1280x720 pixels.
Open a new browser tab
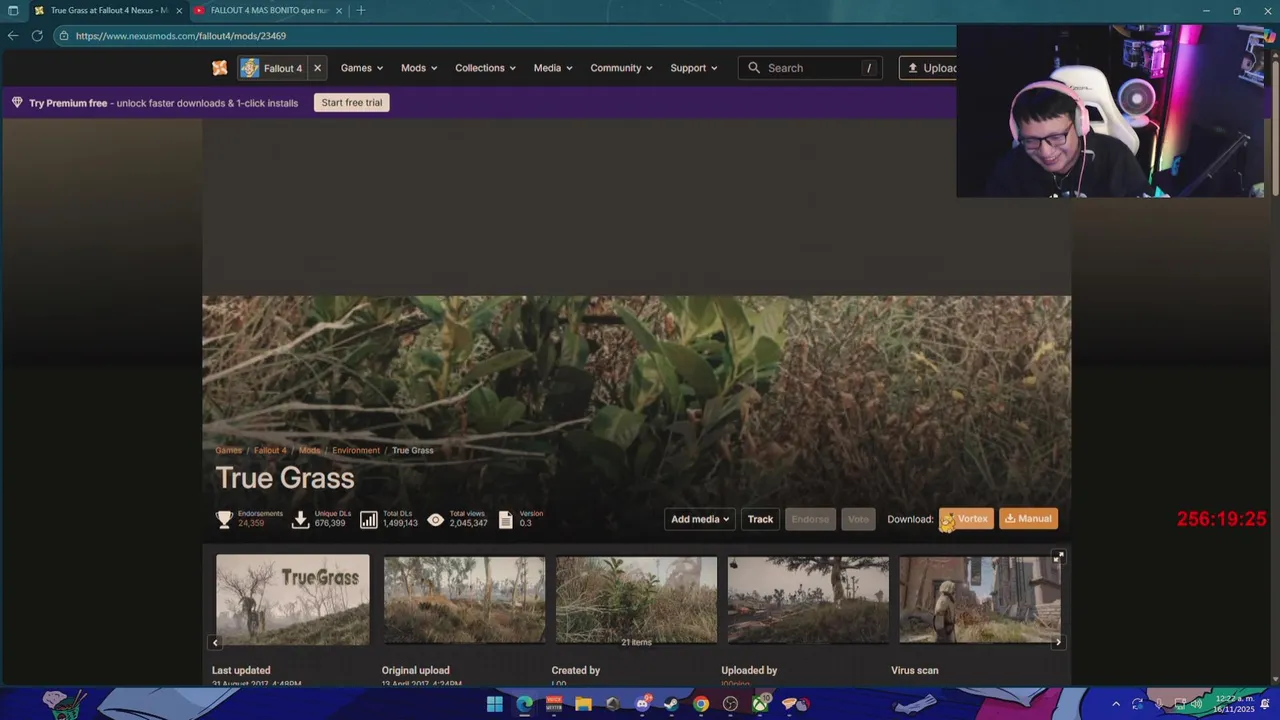click(x=360, y=10)
